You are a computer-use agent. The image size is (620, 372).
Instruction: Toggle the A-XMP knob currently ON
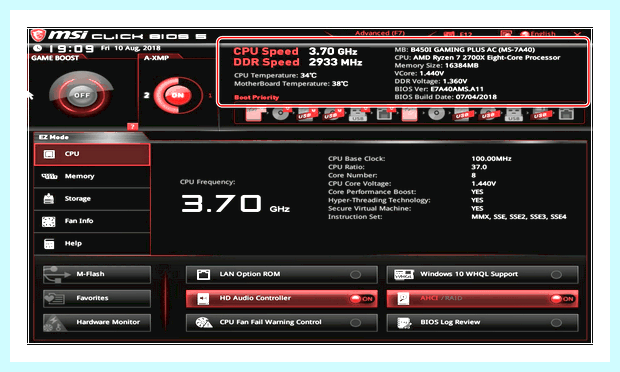178,95
